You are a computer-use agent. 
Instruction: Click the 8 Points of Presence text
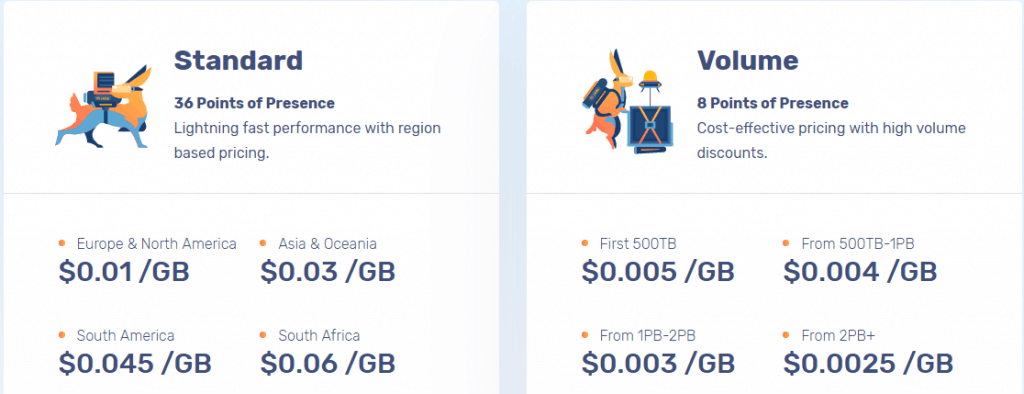click(773, 103)
